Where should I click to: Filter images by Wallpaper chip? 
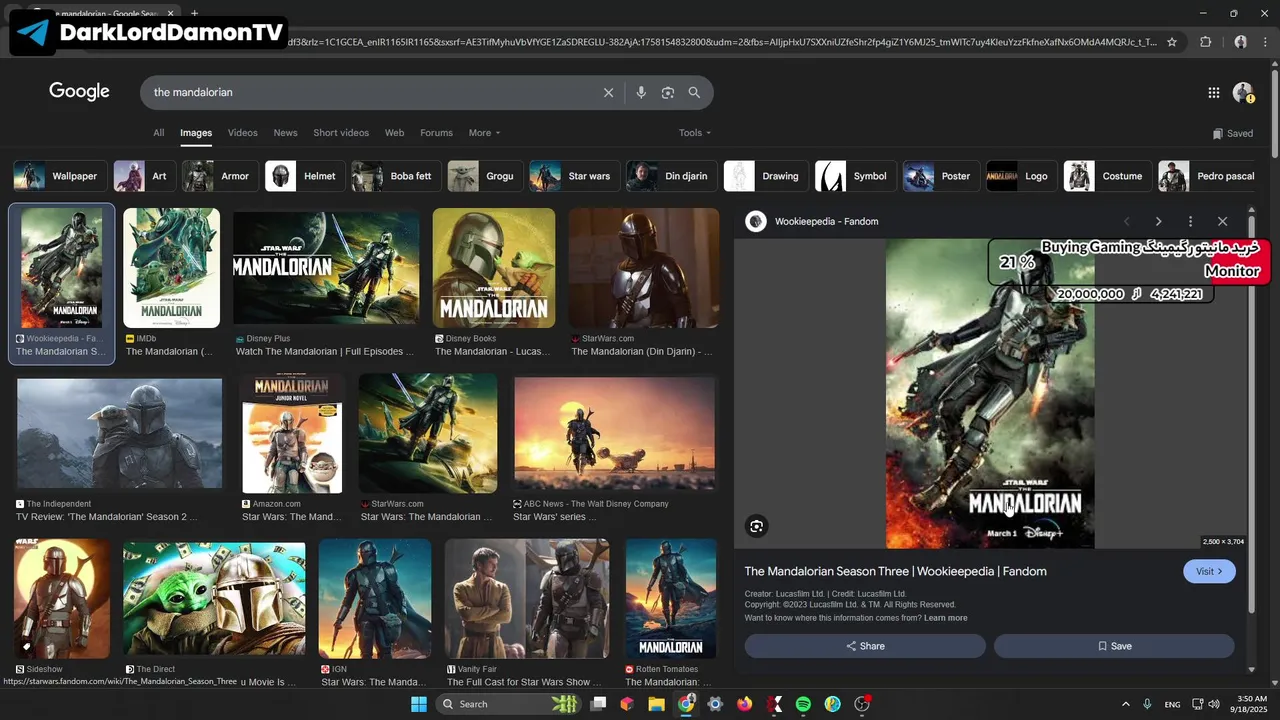pyautogui.click(x=58, y=176)
